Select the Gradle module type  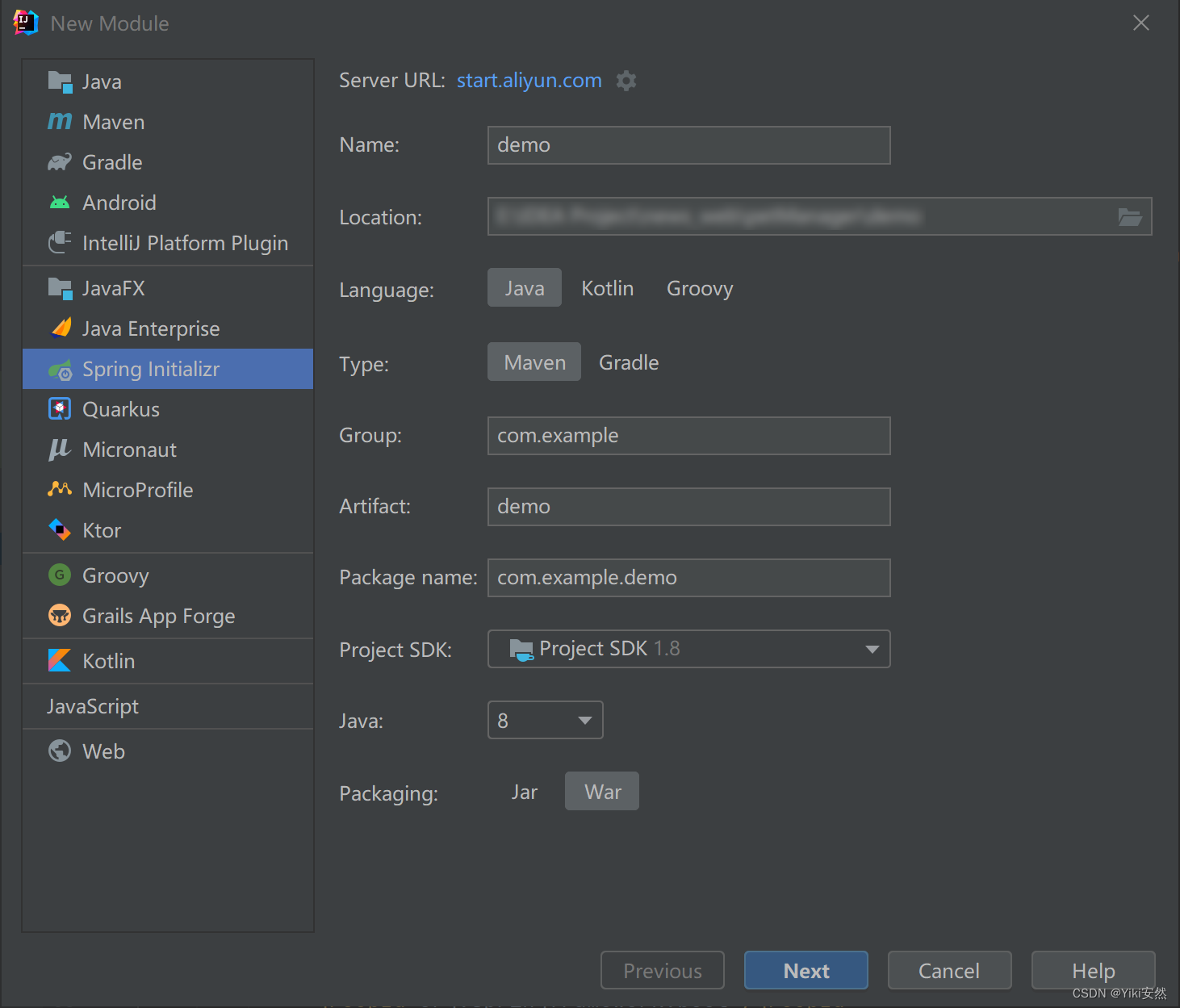coord(168,162)
